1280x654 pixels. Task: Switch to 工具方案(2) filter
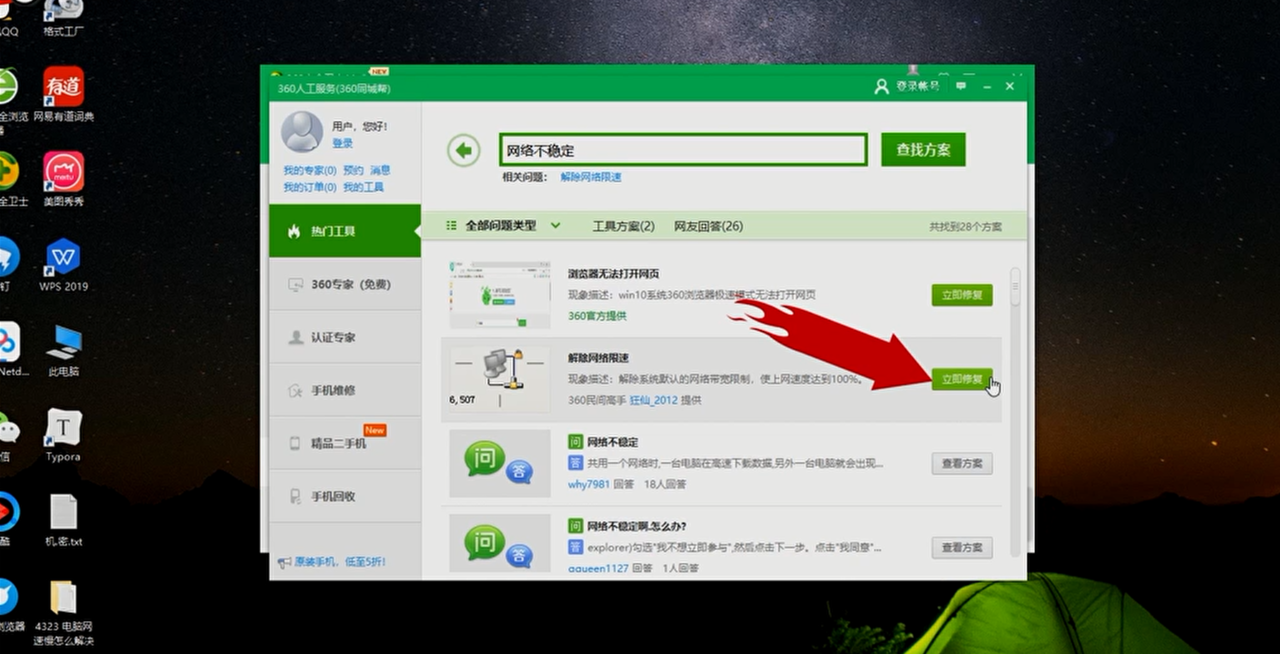click(623, 226)
